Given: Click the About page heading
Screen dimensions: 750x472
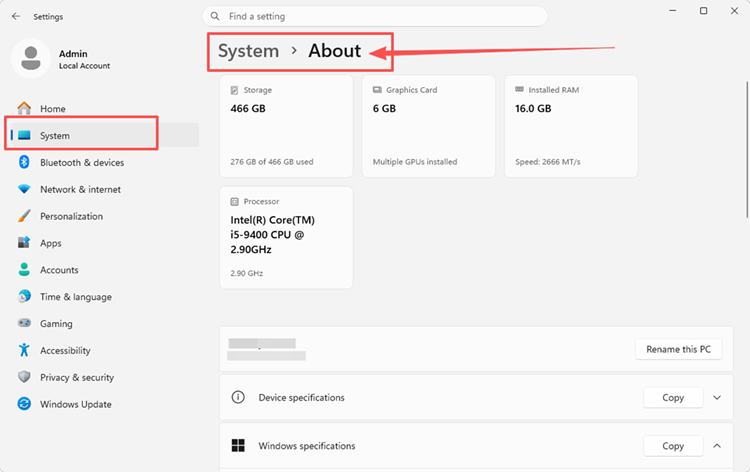Looking at the screenshot, I should click(334, 51).
